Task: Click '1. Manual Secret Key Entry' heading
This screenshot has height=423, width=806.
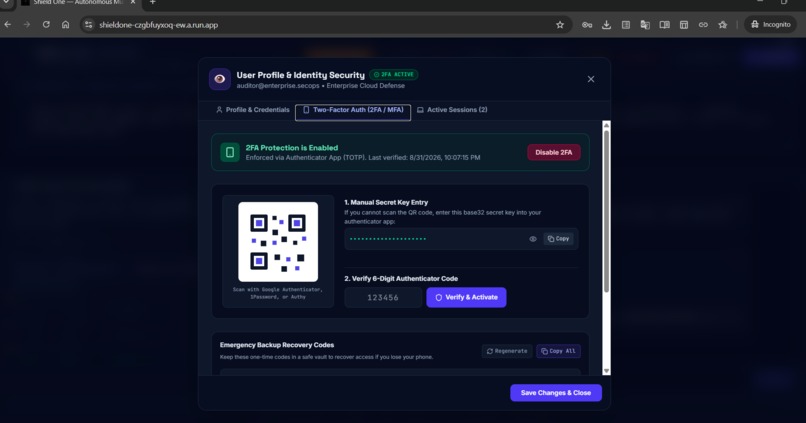Action: click(x=386, y=203)
